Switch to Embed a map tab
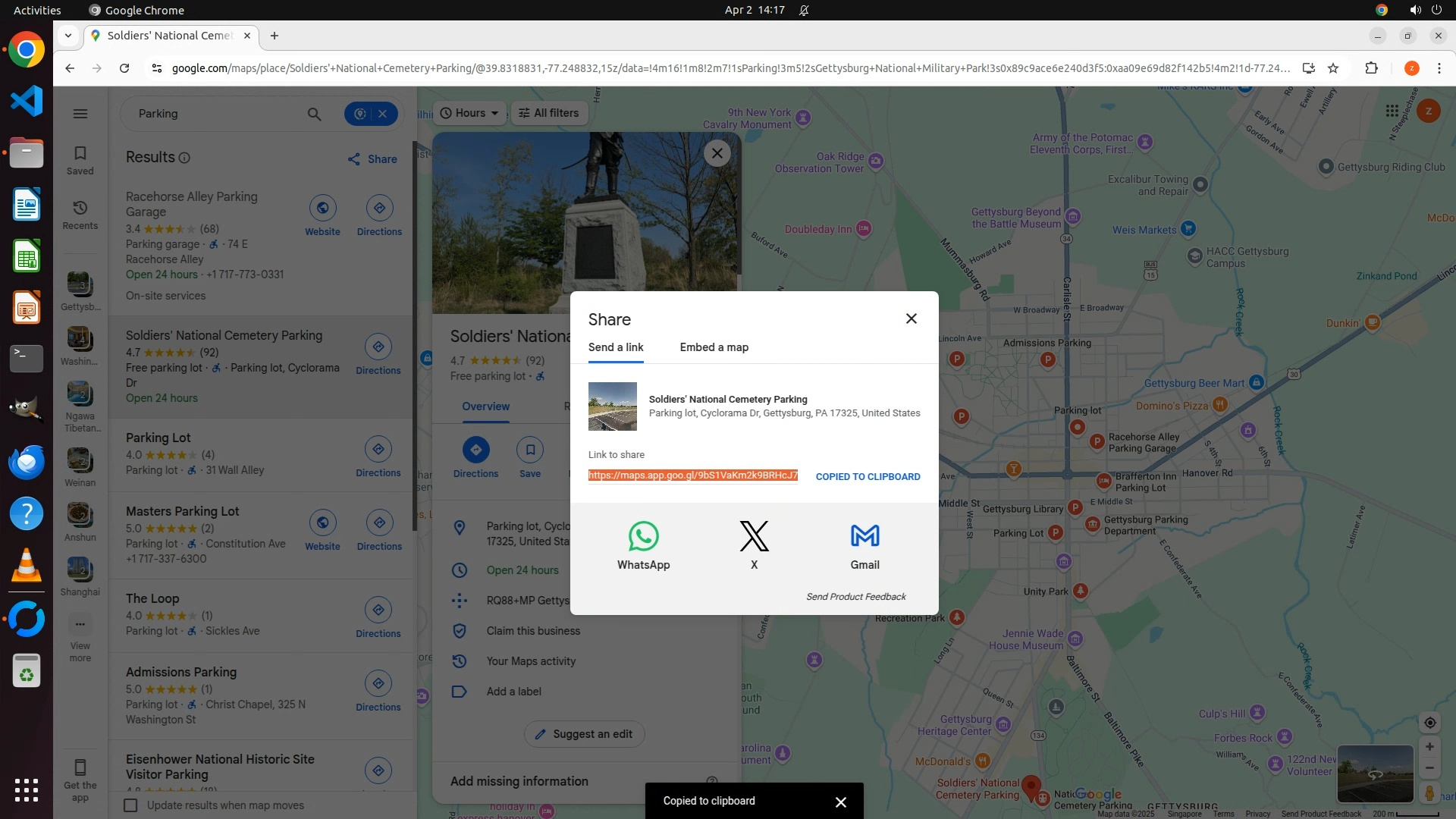This screenshot has height=819, width=1456. (714, 347)
